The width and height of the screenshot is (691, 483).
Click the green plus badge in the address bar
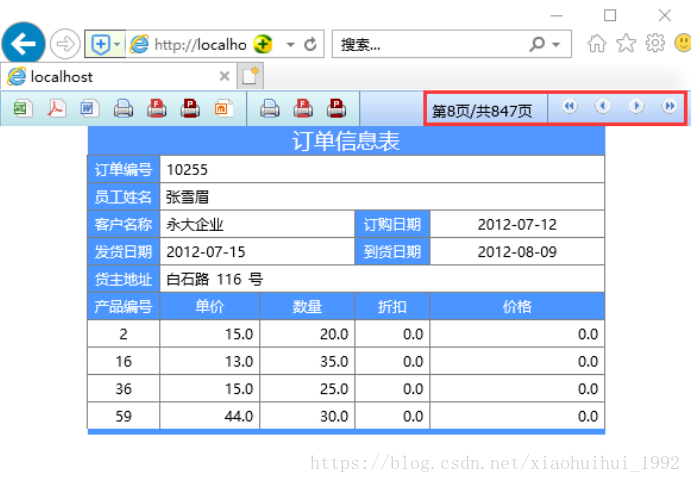tap(263, 44)
